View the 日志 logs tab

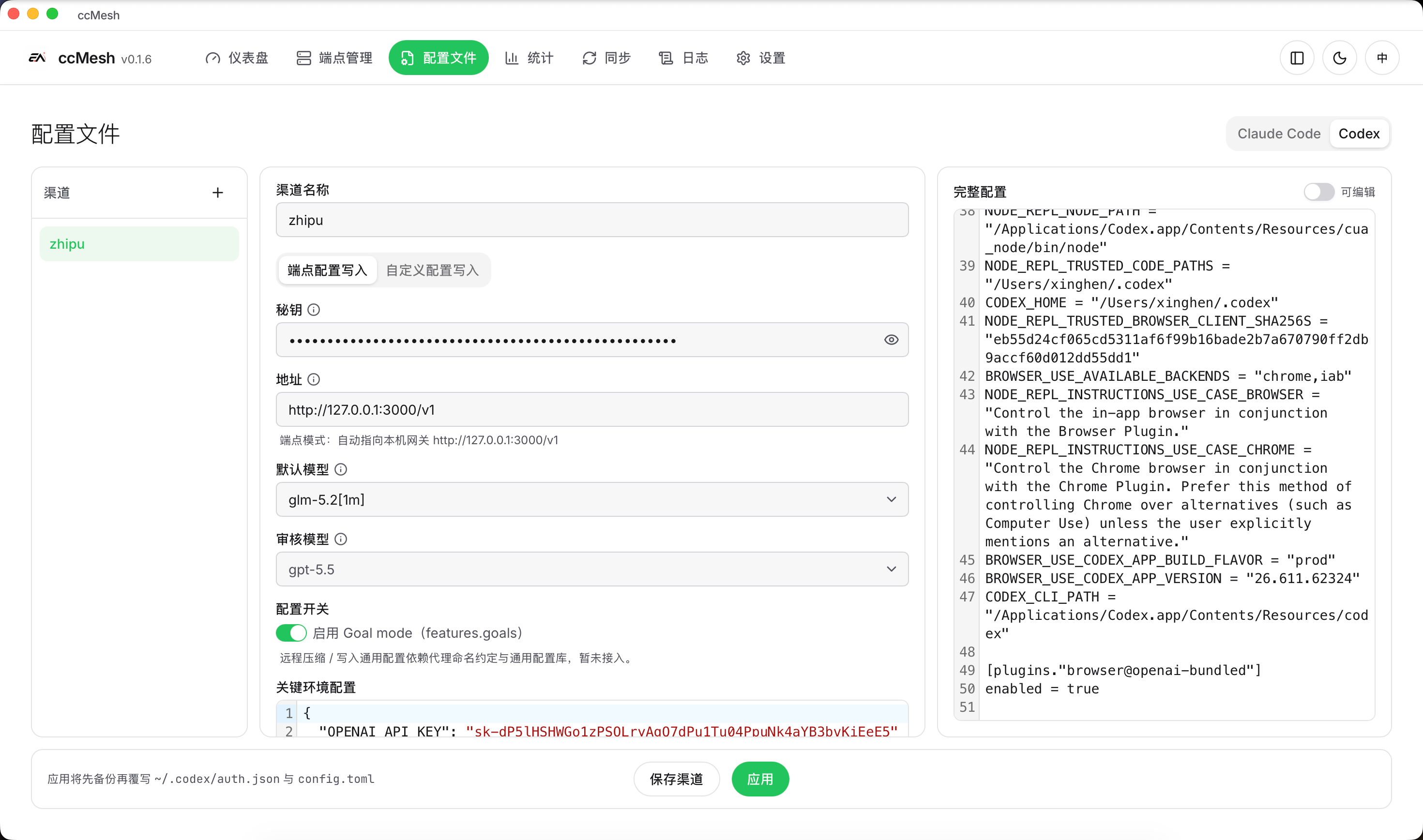(x=683, y=58)
